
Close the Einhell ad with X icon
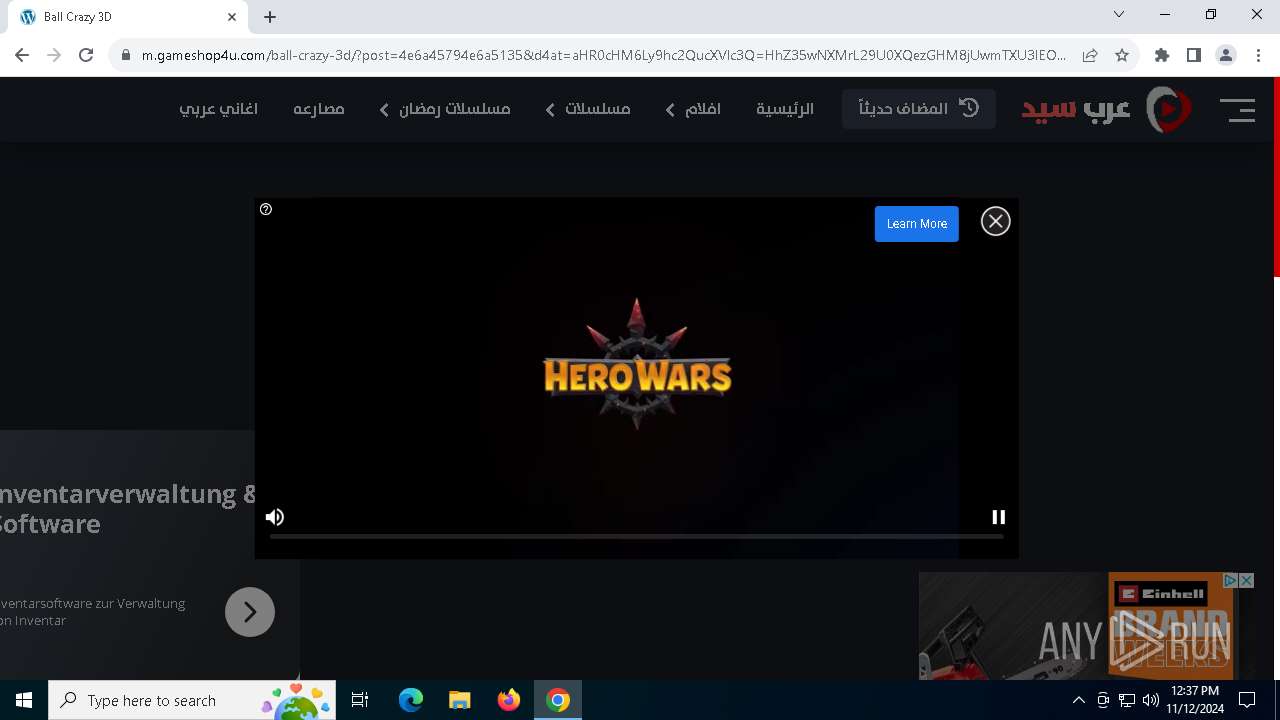pyautogui.click(x=1246, y=580)
